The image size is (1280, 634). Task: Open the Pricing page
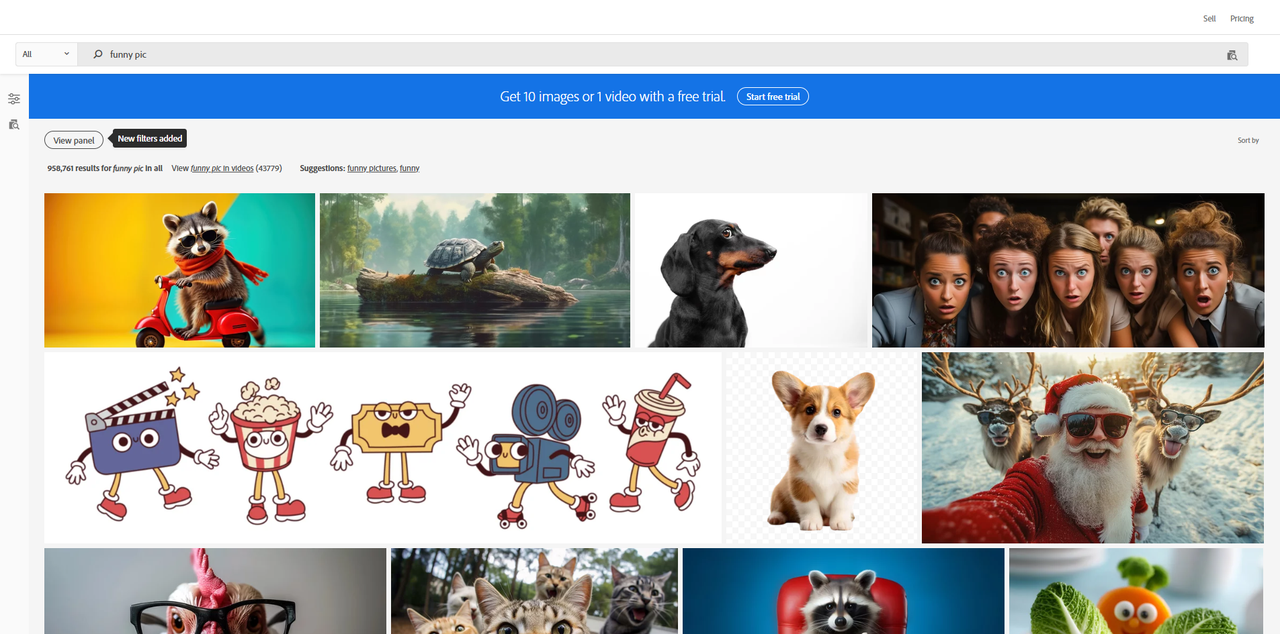coord(1241,18)
